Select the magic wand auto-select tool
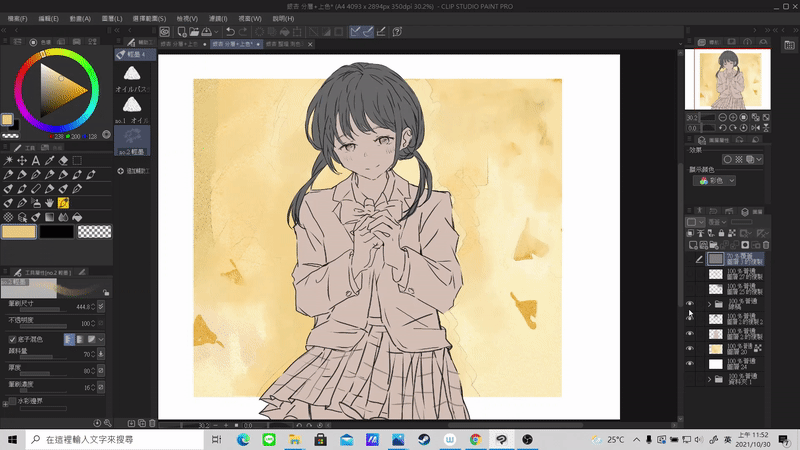The width and height of the screenshot is (800, 450). tap(8, 161)
